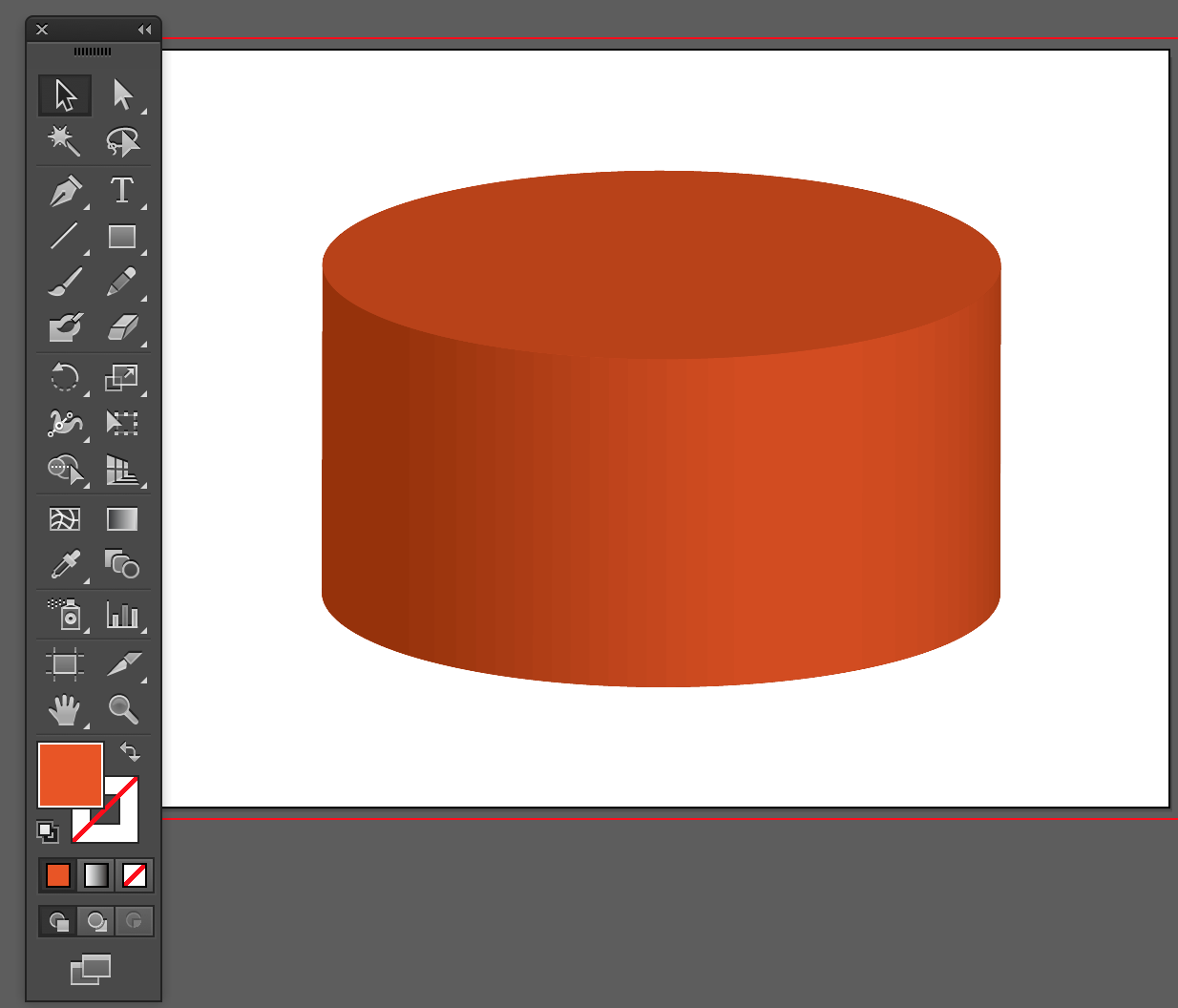This screenshot has height=1008, width=1178.
Task: Activate the Perspective Grid tool
Action: pos(122,469)
